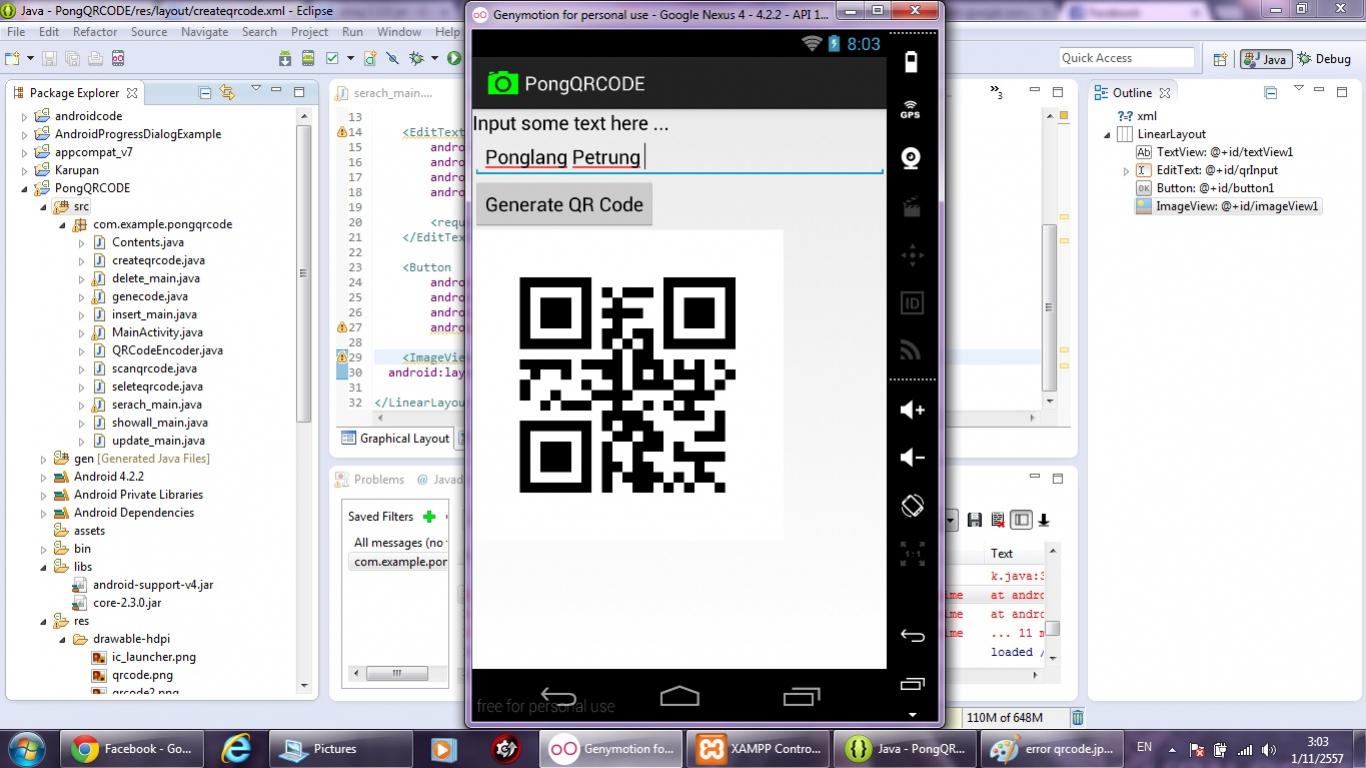Switch to the Debug perspective
This screenshot has width=1366, height=768.
coord(1325,59)
